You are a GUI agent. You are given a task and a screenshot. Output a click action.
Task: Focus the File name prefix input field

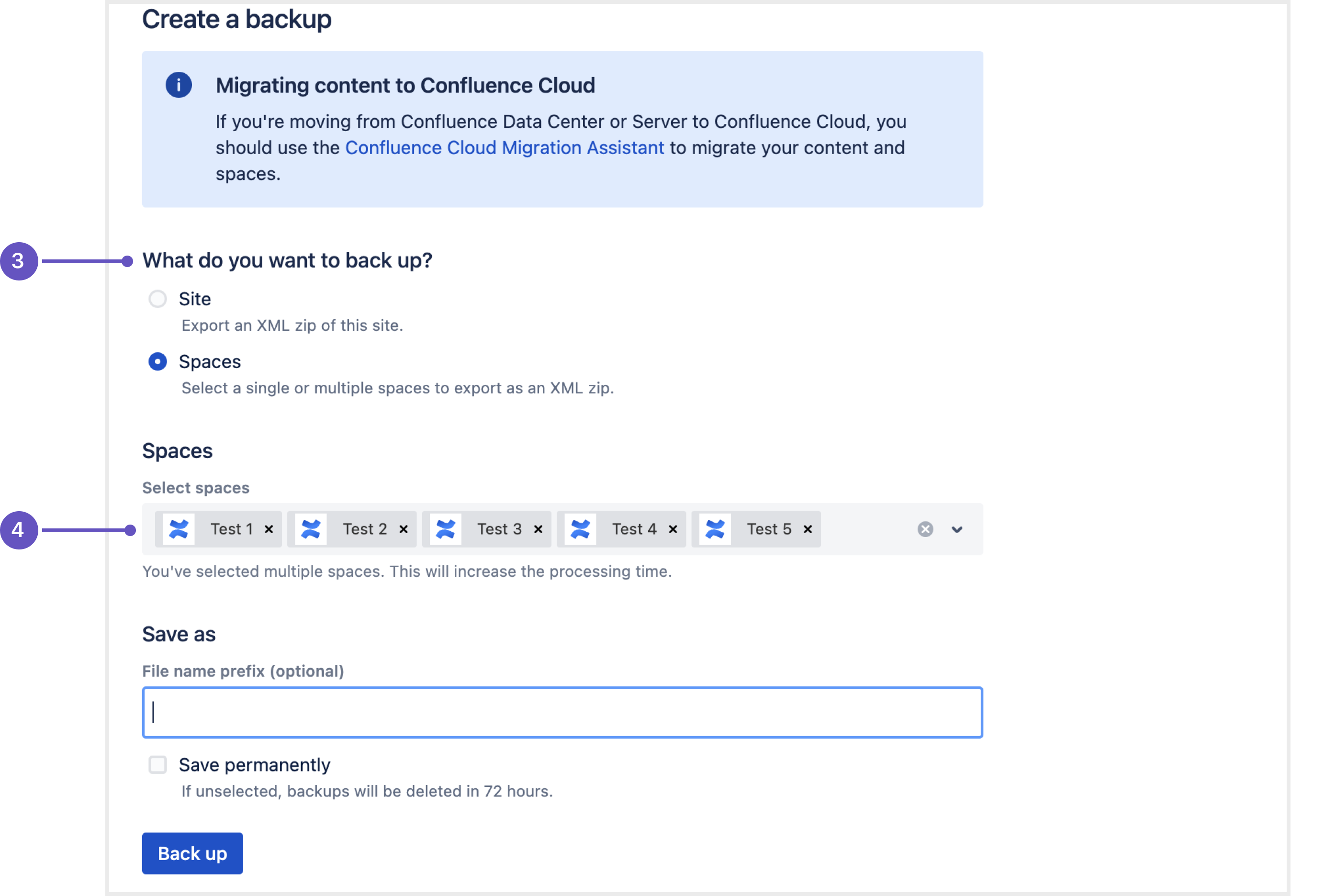562,713
